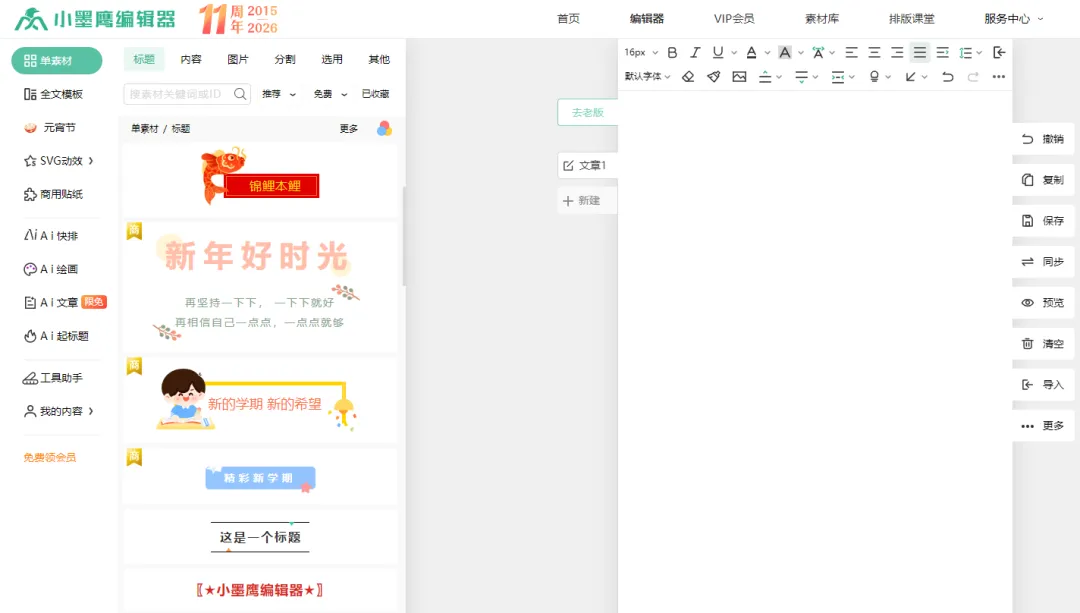
Task: Select the eraser clear format tool
Action: click(688, 76)
